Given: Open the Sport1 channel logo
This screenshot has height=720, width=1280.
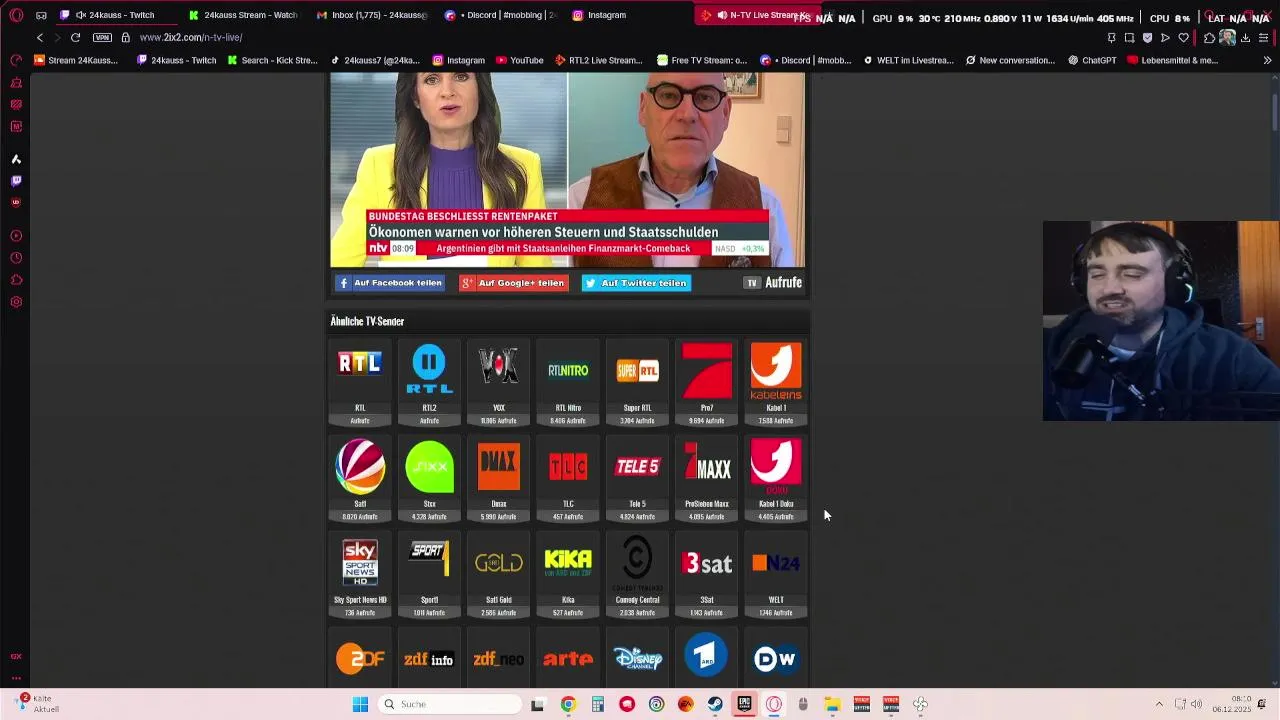Looking at the screenshot, I should click(429, 558).
